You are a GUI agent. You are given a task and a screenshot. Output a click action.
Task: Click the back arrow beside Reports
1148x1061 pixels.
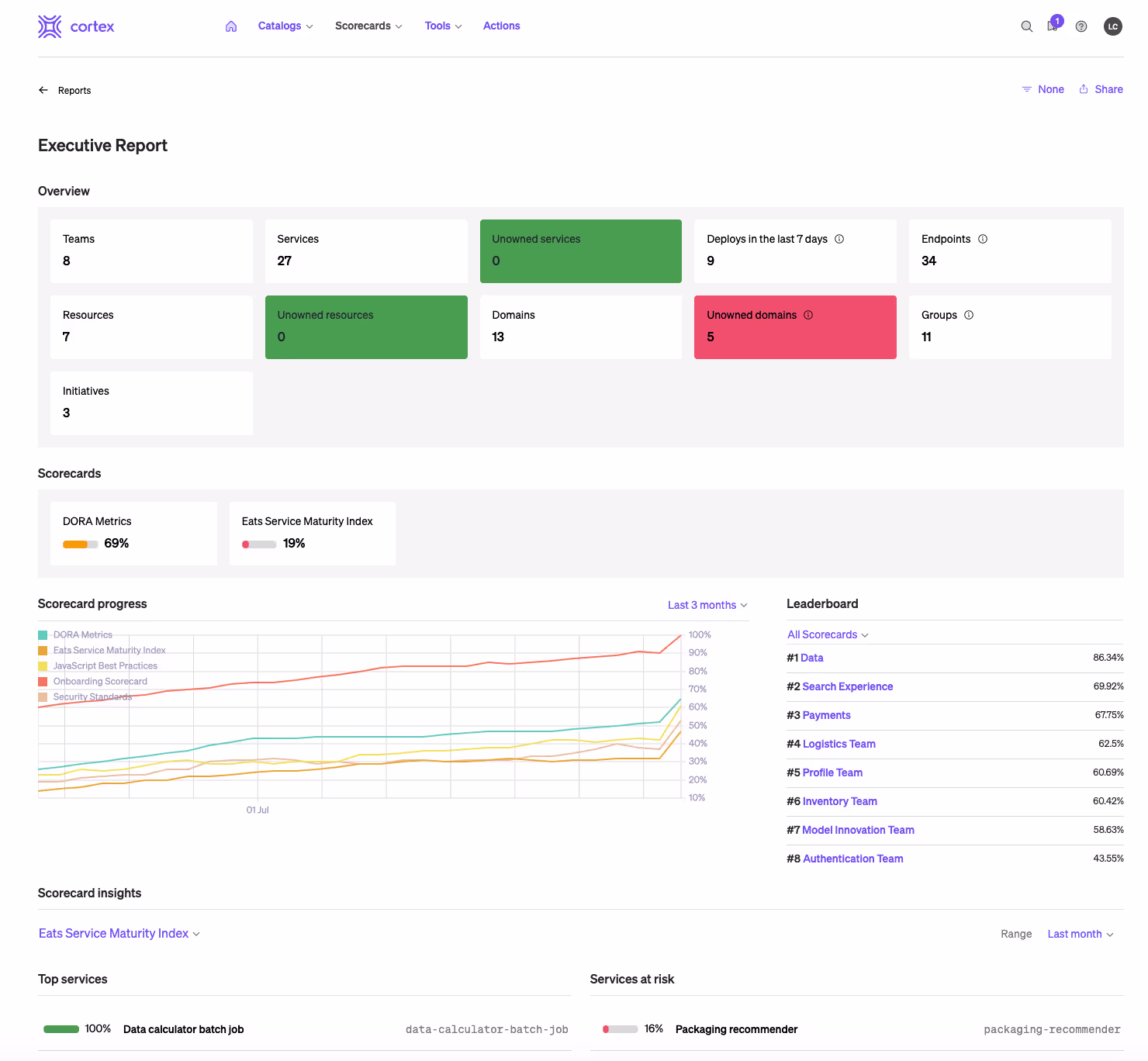coord(43,90)
